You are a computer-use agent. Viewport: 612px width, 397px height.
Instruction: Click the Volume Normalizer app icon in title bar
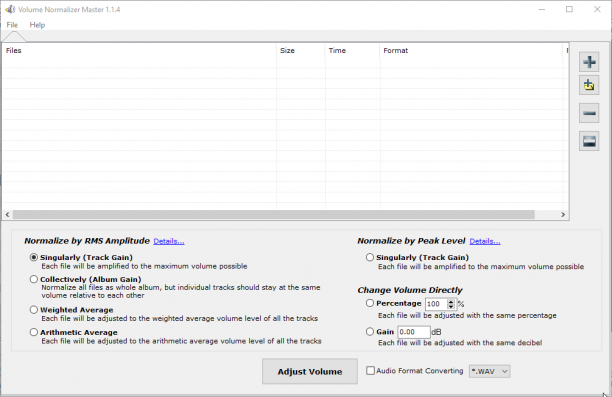coord(10,9)
